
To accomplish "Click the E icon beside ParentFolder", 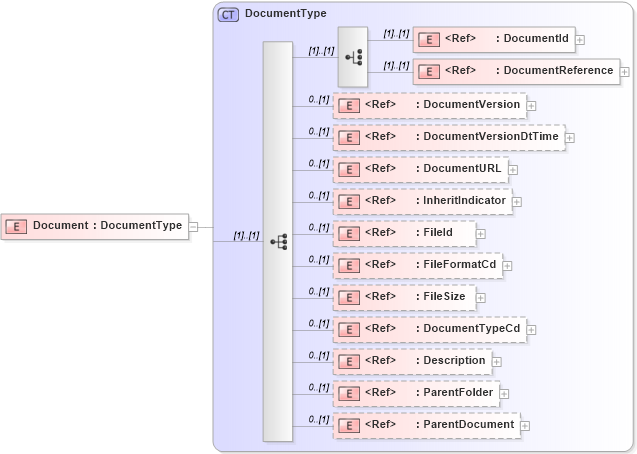I will pyautogui.click(x=349, y=394).
